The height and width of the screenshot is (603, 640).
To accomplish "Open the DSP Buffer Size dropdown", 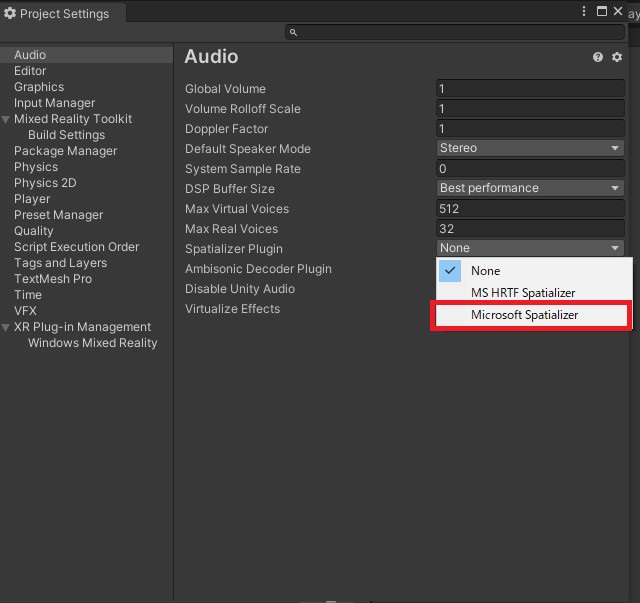I will click(x=530, y=188).
